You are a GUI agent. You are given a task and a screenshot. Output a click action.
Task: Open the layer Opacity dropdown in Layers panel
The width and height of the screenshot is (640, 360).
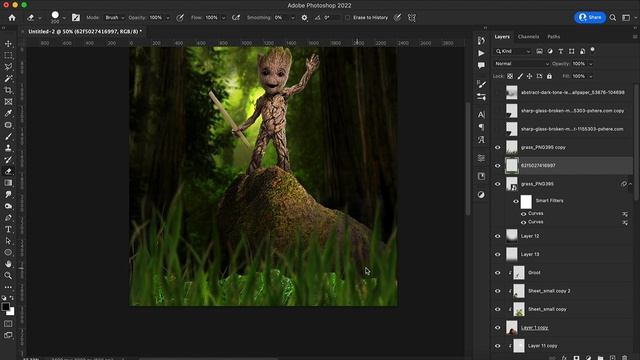coord(591,64)
